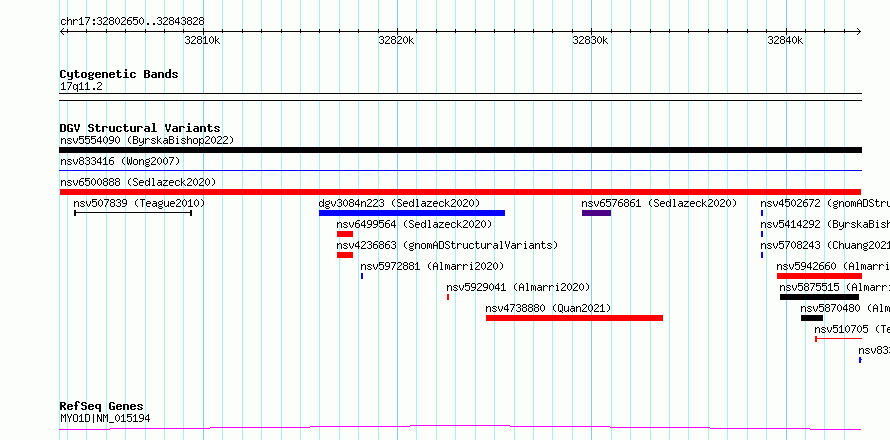890x440 pixels.
Task: Click the ruler's right end arrow
Action: (x=858, y=31)
